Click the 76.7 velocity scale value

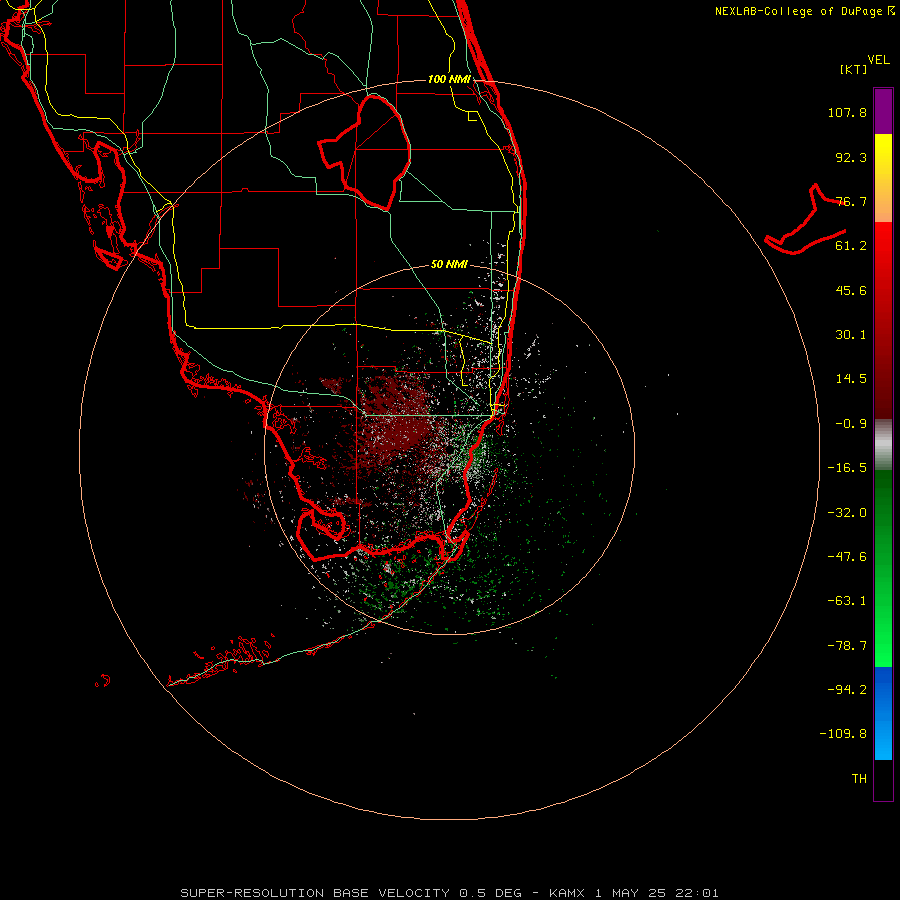851,201
